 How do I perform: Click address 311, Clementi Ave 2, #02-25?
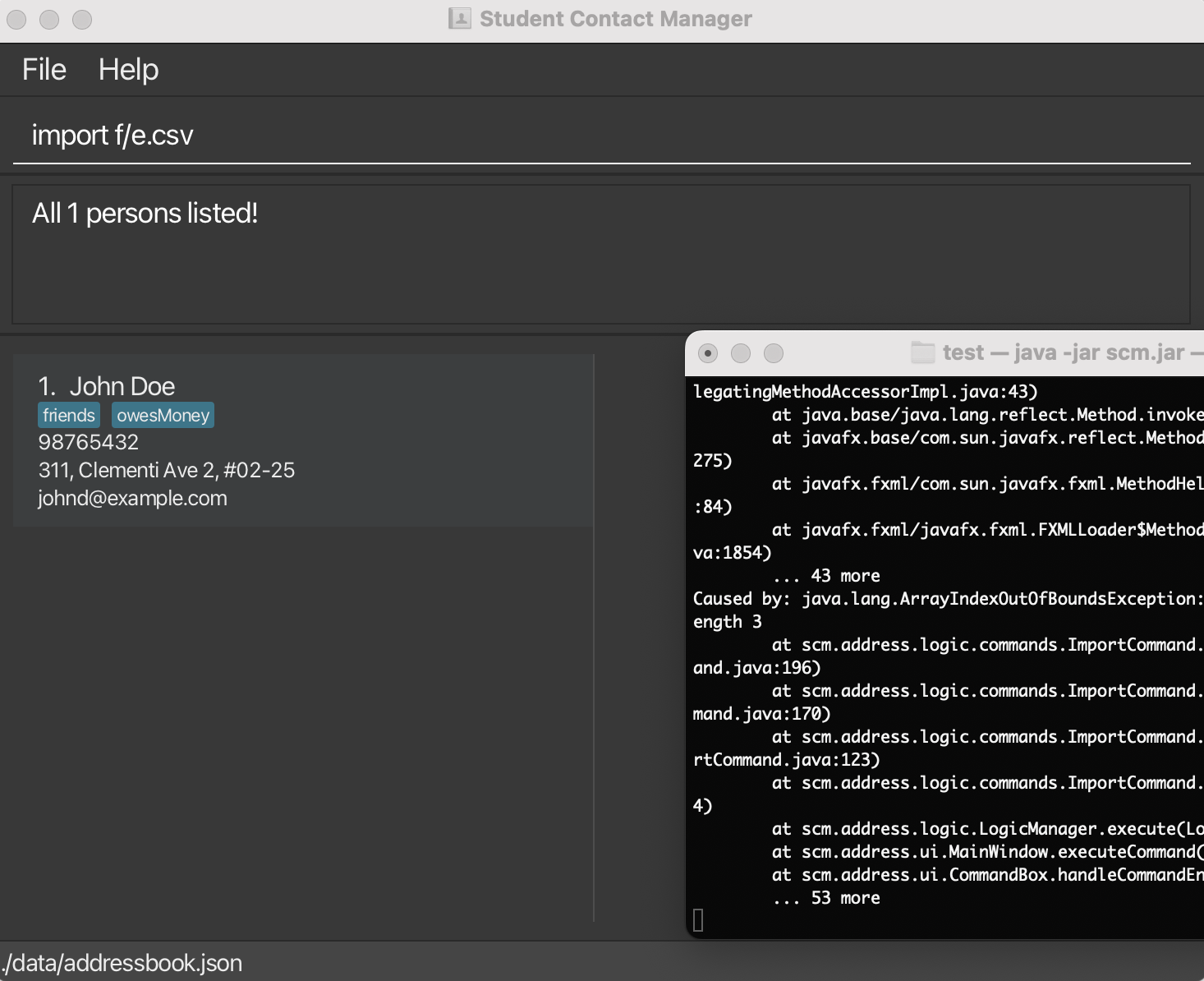(x=167, y=470)
